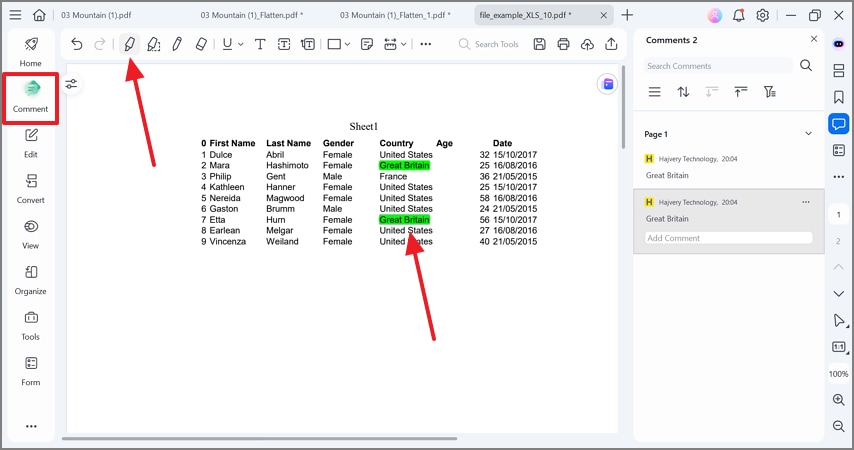The image size is (854, 450).
Task: Select the Eraser tool
Action: [201, 44]
